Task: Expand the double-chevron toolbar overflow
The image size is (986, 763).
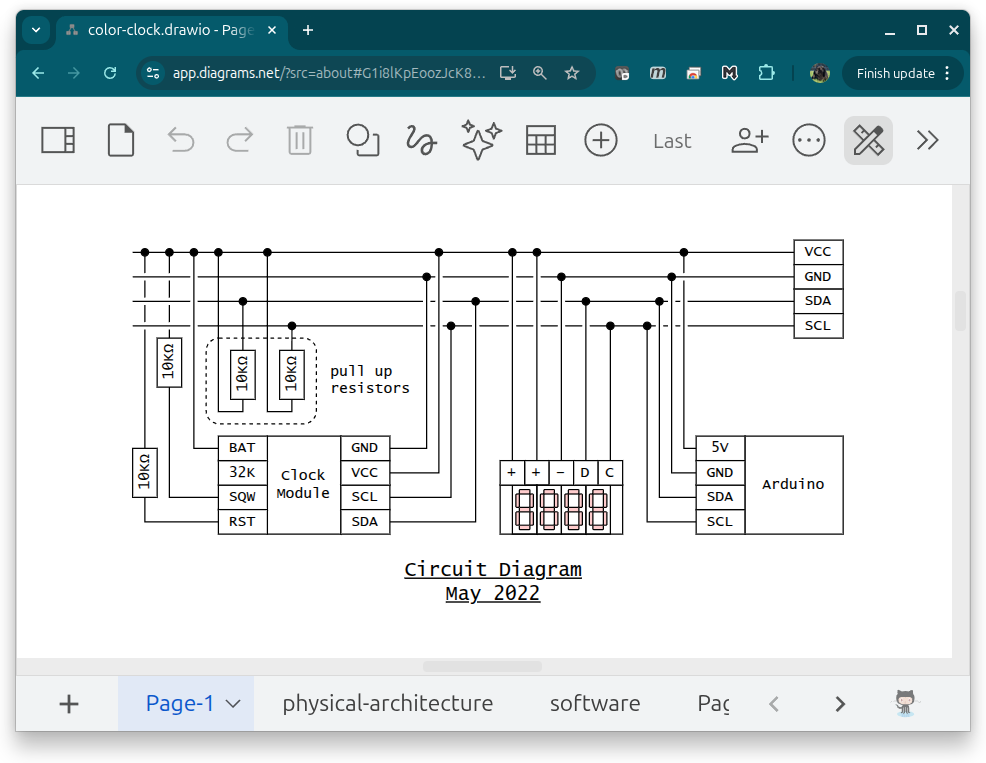Action: [x=927, y=140]
